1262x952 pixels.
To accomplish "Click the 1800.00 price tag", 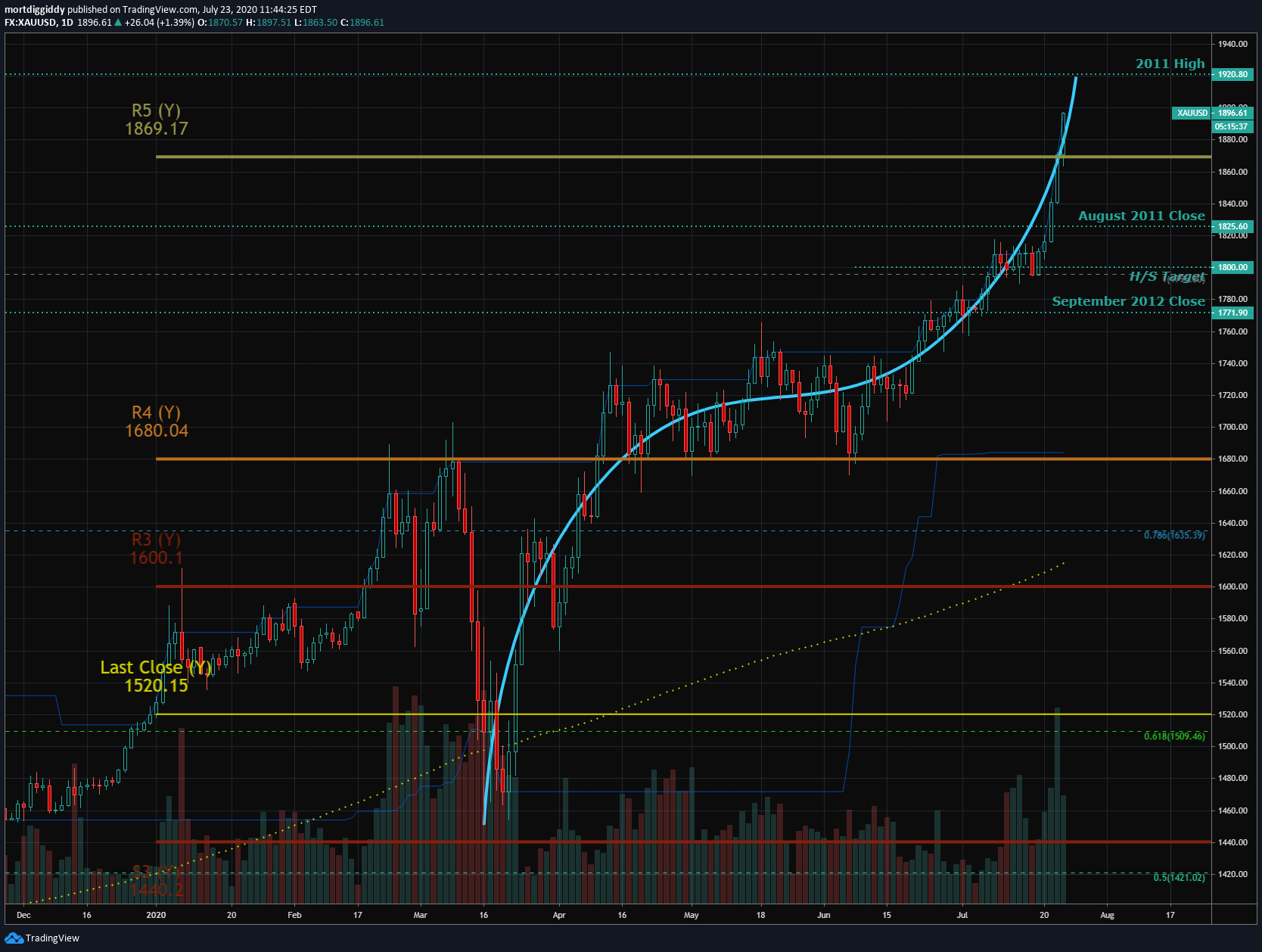I will (x=1232, y=267).
